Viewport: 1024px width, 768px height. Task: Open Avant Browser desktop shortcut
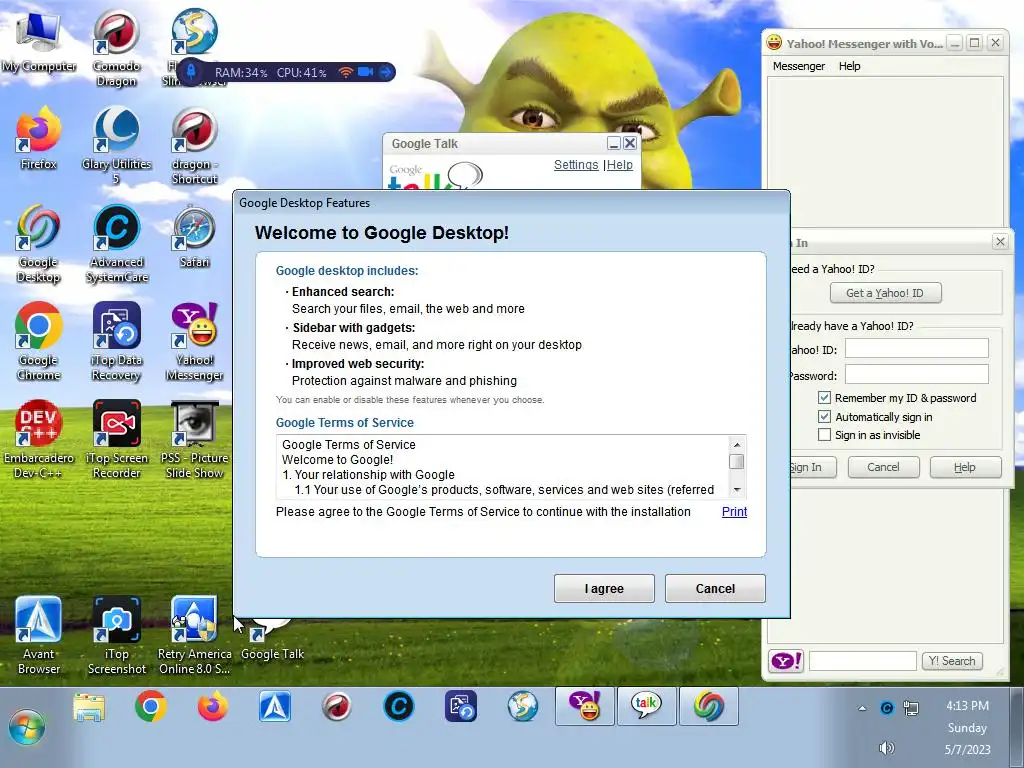click(x=38, y=635)
